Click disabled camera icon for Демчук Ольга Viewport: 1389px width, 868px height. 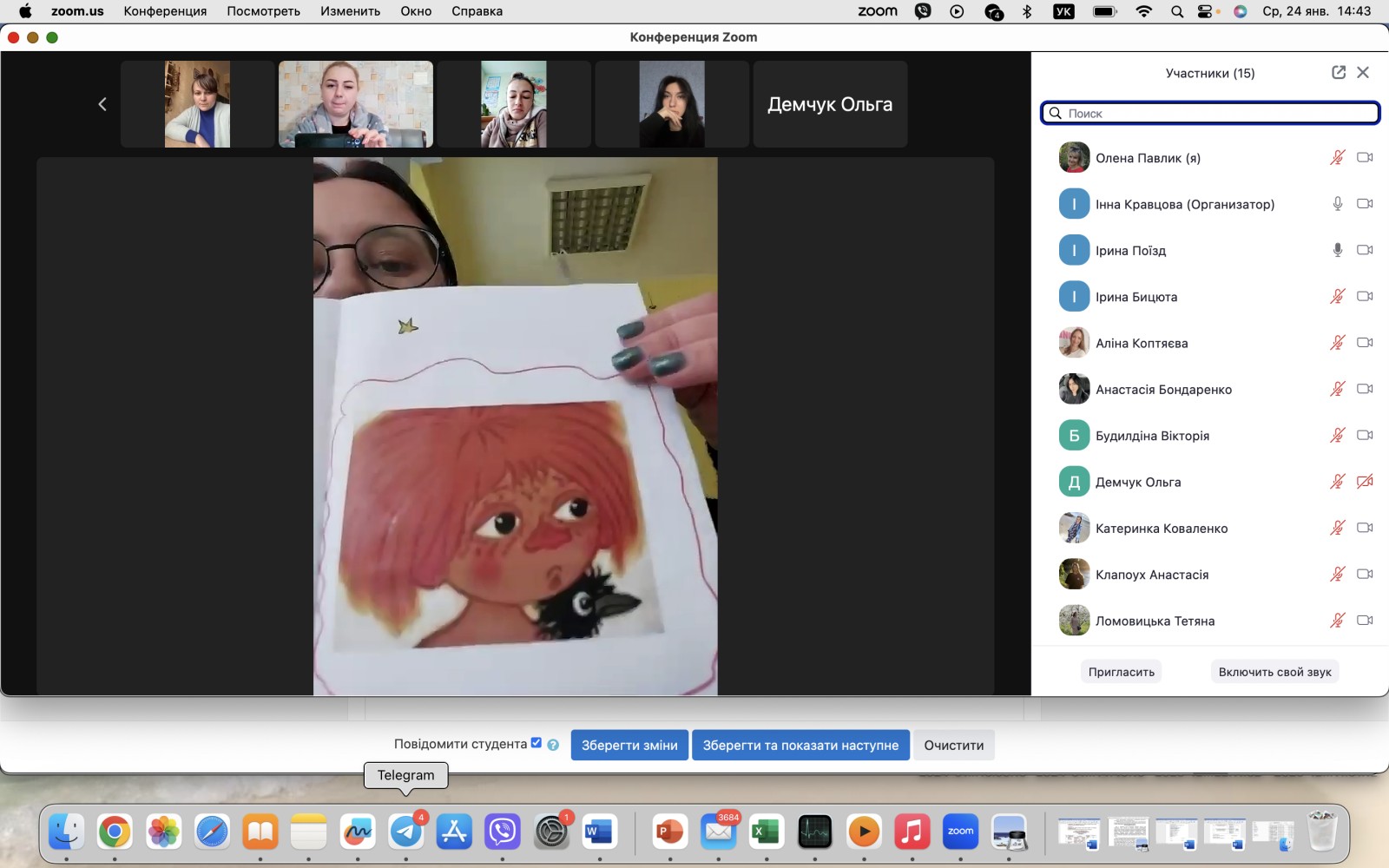pos(1365,482)
